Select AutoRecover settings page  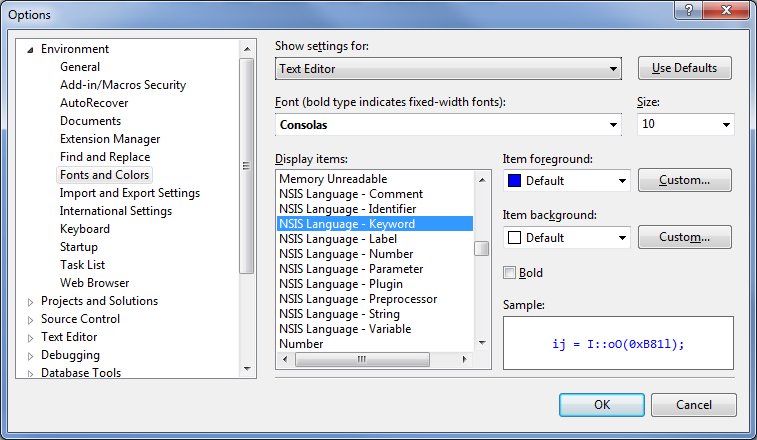pos(94,103)
